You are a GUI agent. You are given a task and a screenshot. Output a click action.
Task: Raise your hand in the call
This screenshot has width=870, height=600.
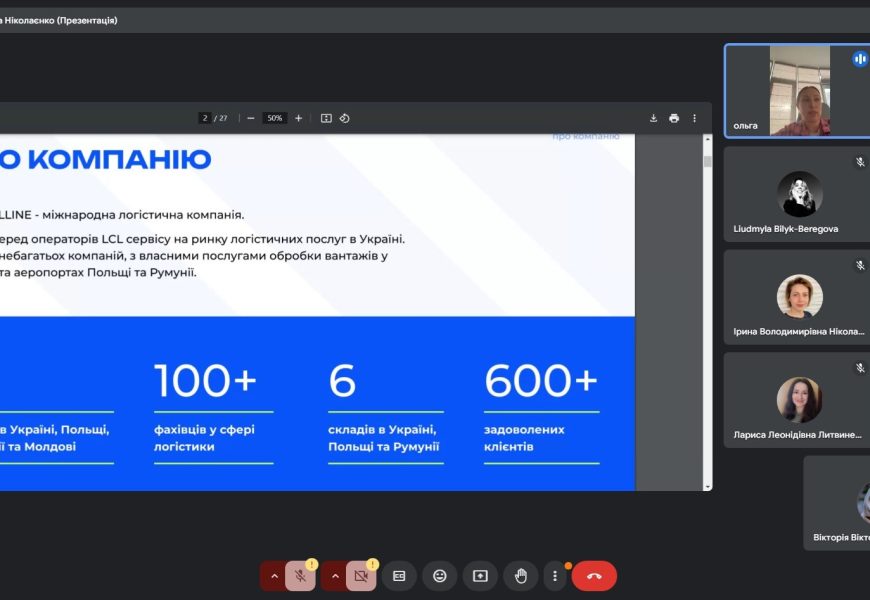pyautogui.click(x=520, y=576)
